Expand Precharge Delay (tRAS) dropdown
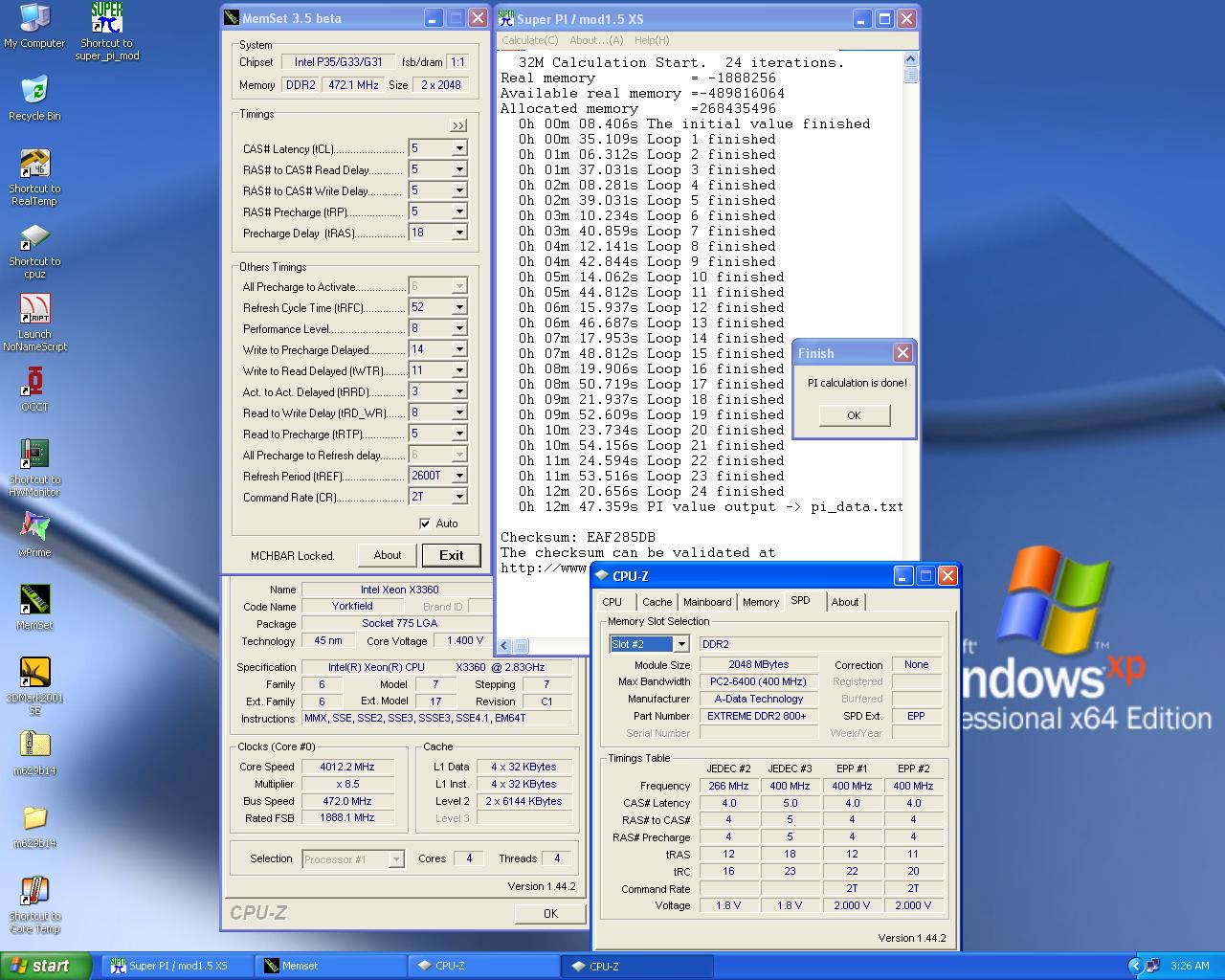1225x980 pixels. point(459,233)
